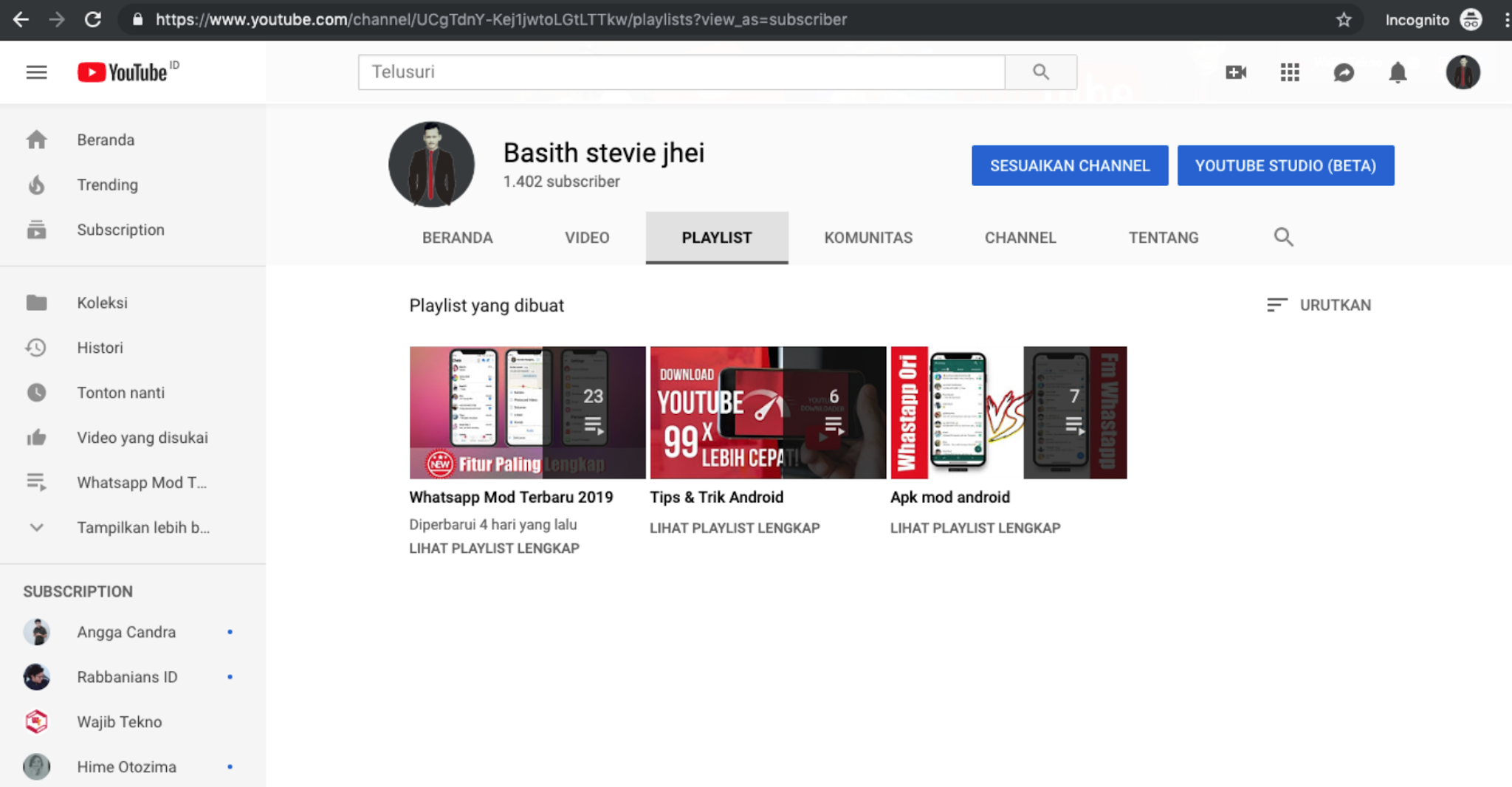The width and height of the screenshot is (1512, 787).
Task: Open the Apk mod android thumbnail
Action: pyautogui.click(x=1008, y=413)
